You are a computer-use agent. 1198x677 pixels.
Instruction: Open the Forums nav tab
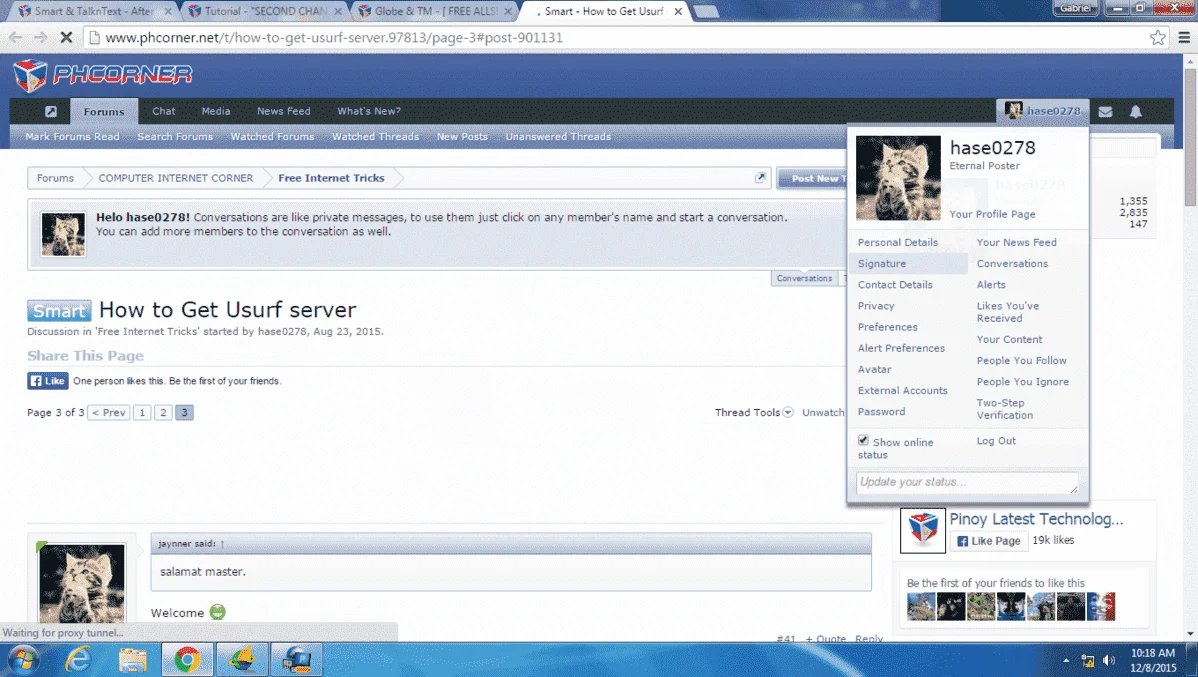click(104, 112)
